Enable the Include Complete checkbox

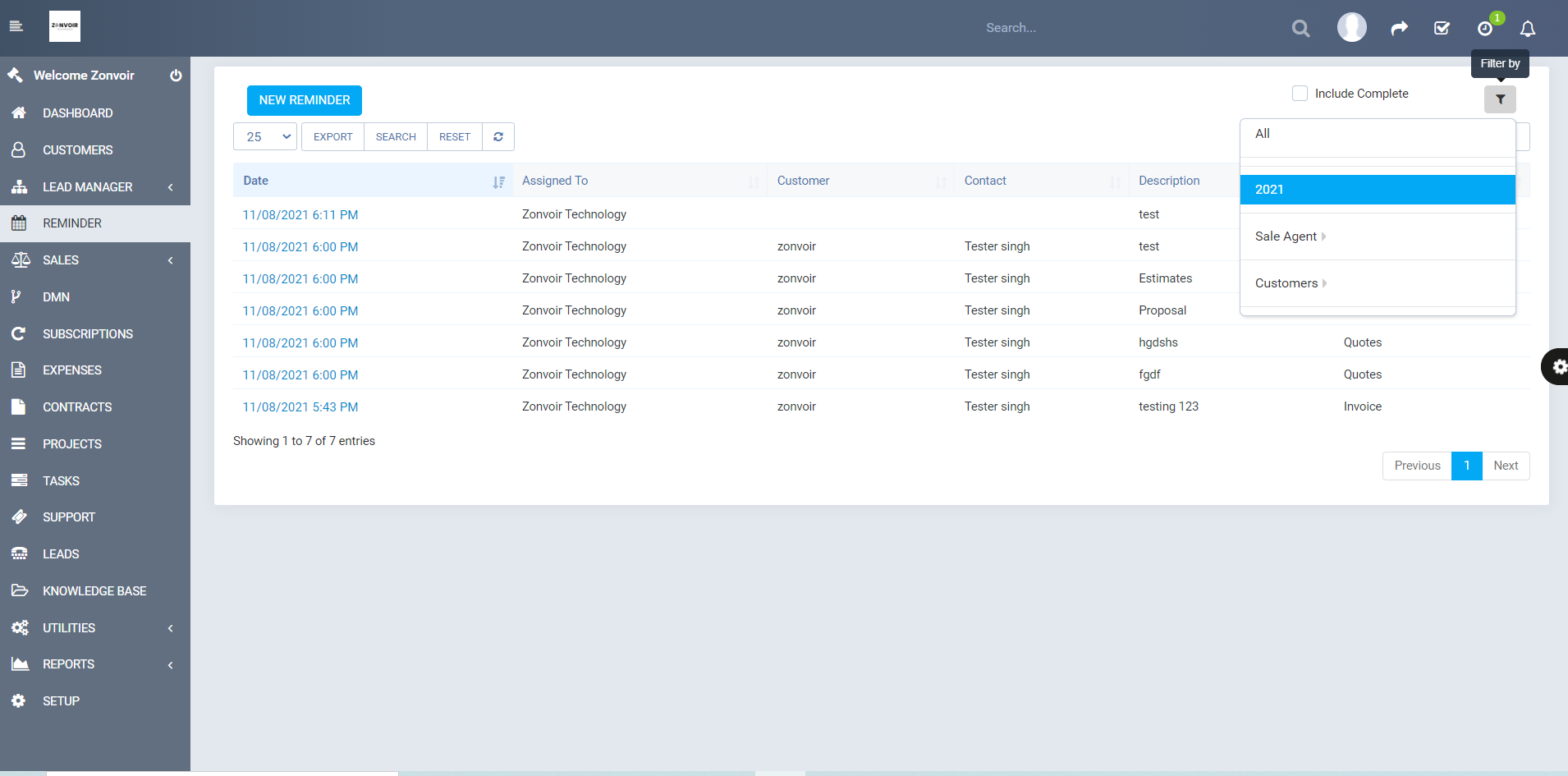[1300, 93]
